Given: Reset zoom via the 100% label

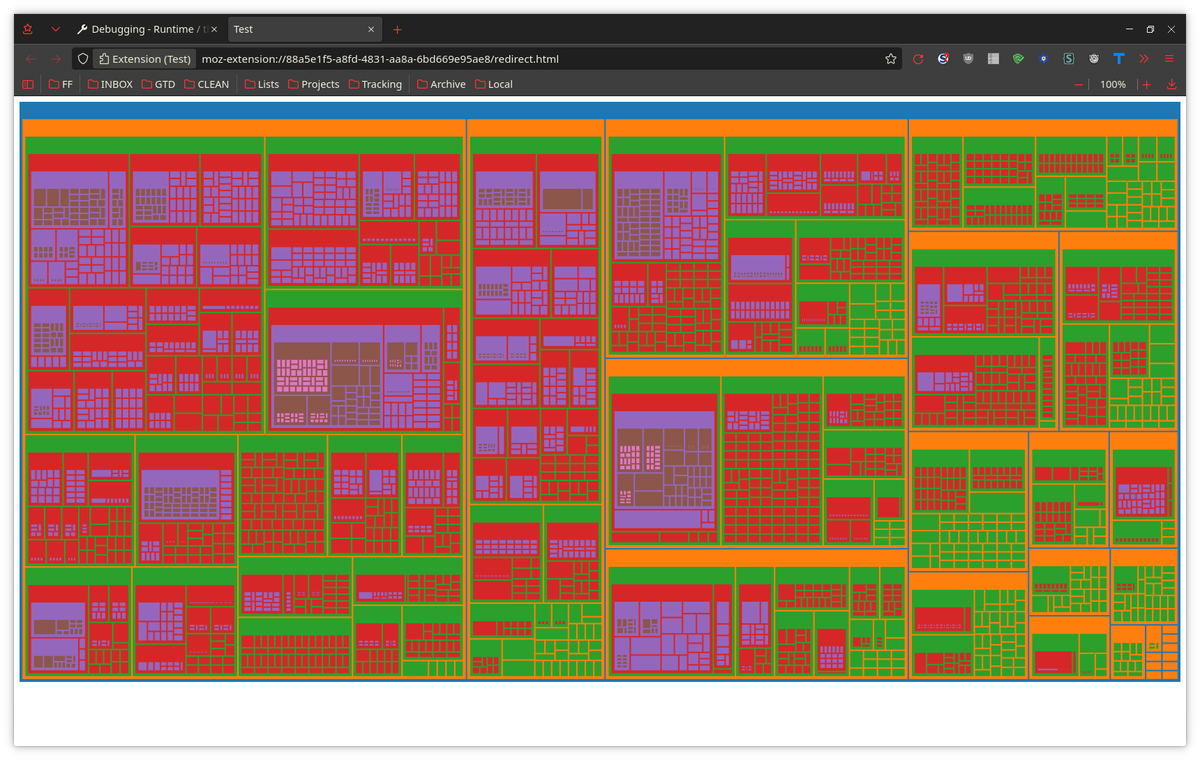Looking at the screenshot, I should (1113, 85).
